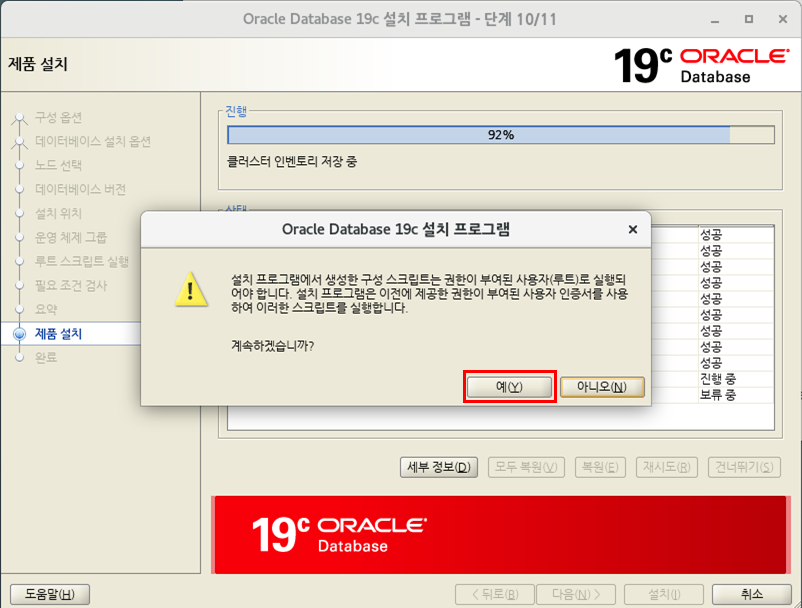Image resolution: width=802 pixels, height=608 pixels.
Task: Select the 노드 선택 step
Action: click(x=58, y=165)
